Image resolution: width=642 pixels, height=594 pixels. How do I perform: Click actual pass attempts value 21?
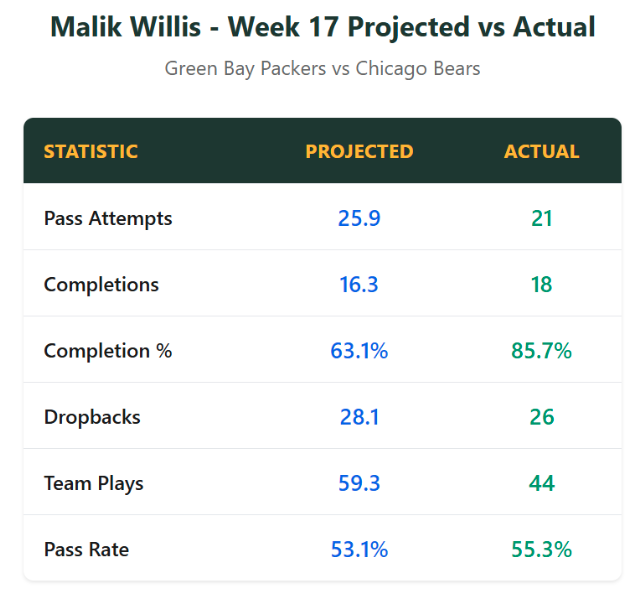pyautogui.click(x=542, y=218)
